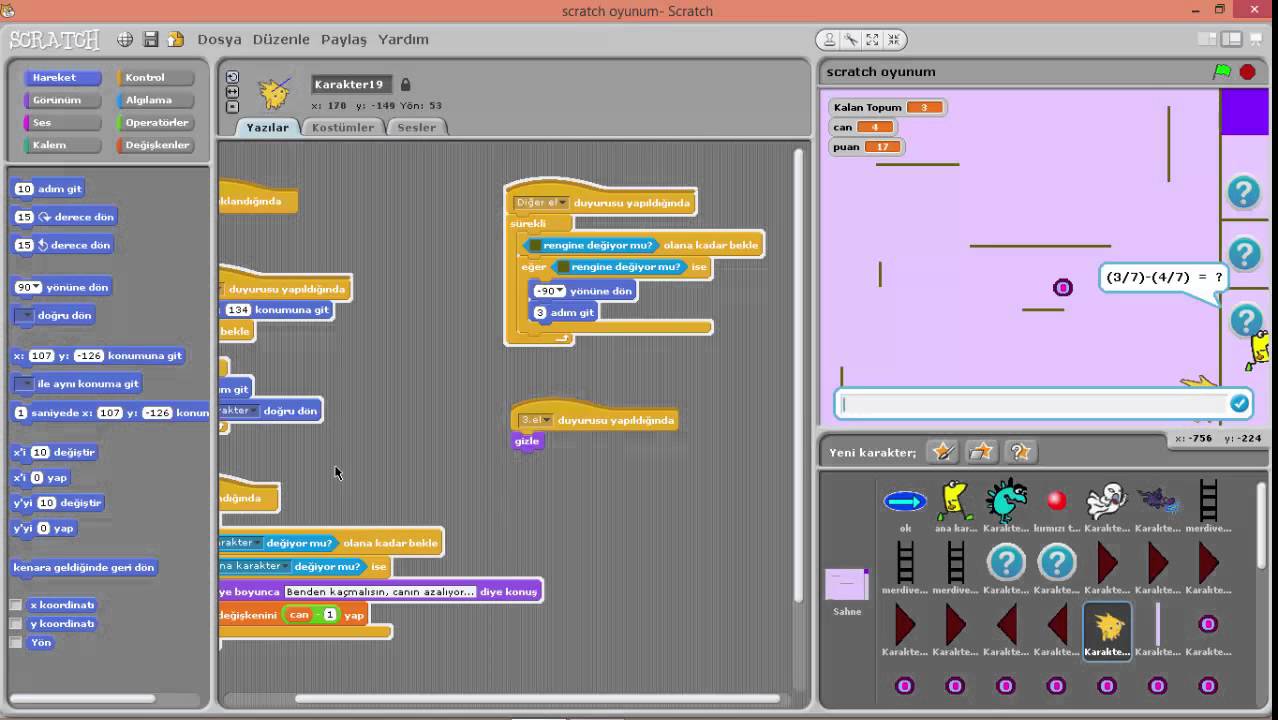The height and width of the screenshot is (720, 1278).
Task: Open the Kalem block category
Action: [x=62, y=145]
